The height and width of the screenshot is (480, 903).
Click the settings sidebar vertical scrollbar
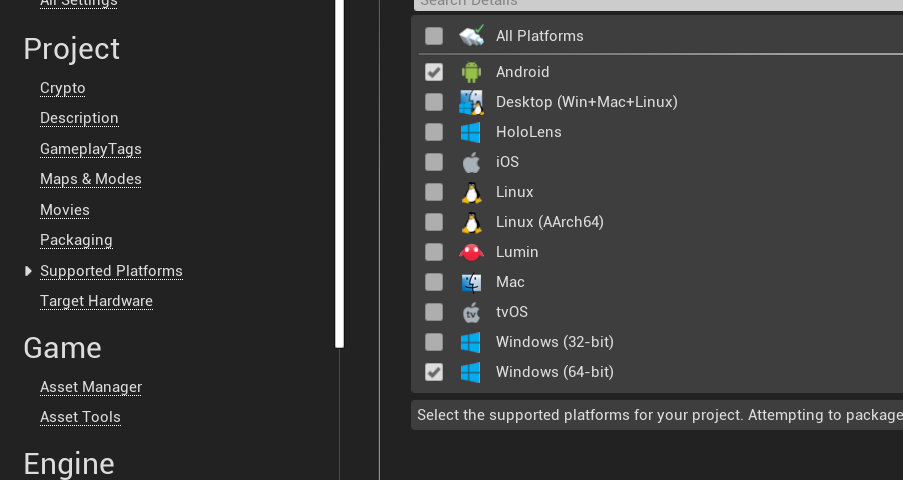(x=339, y=173)
